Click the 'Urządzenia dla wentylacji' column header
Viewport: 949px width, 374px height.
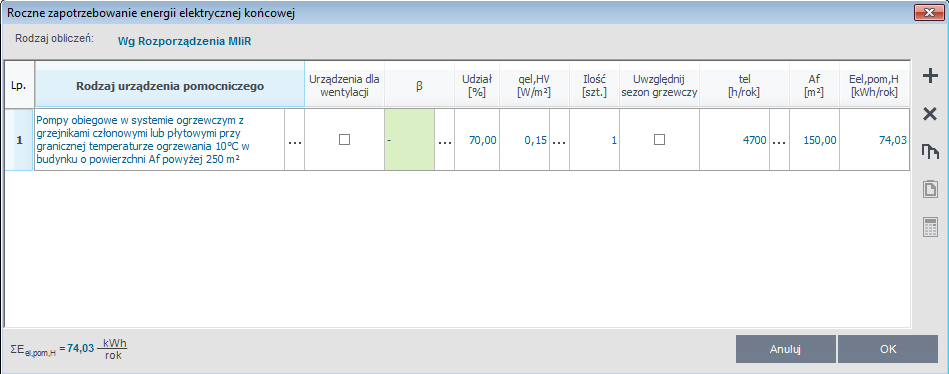tap(344, 85)
